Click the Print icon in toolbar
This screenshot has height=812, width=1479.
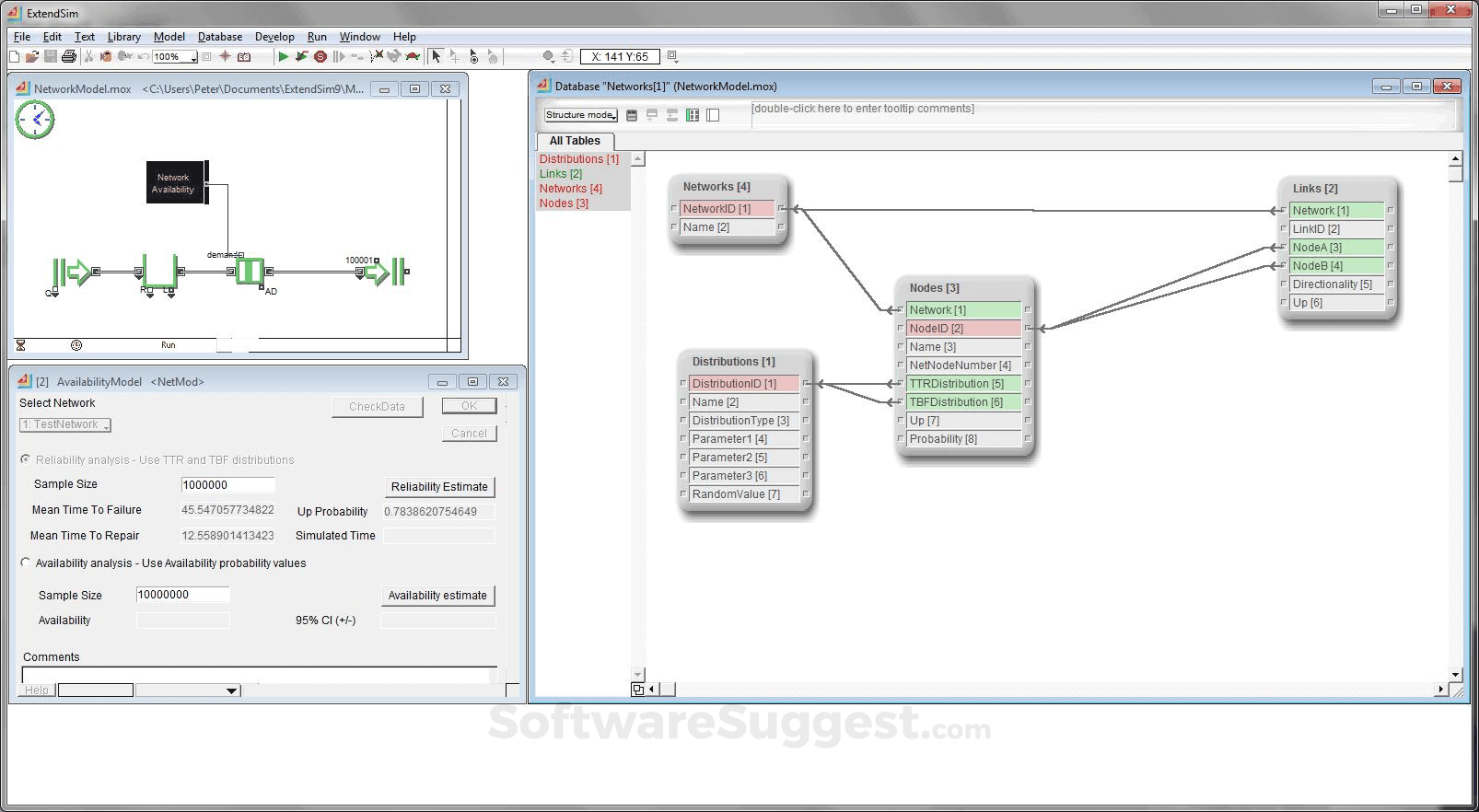pos(69,57)
